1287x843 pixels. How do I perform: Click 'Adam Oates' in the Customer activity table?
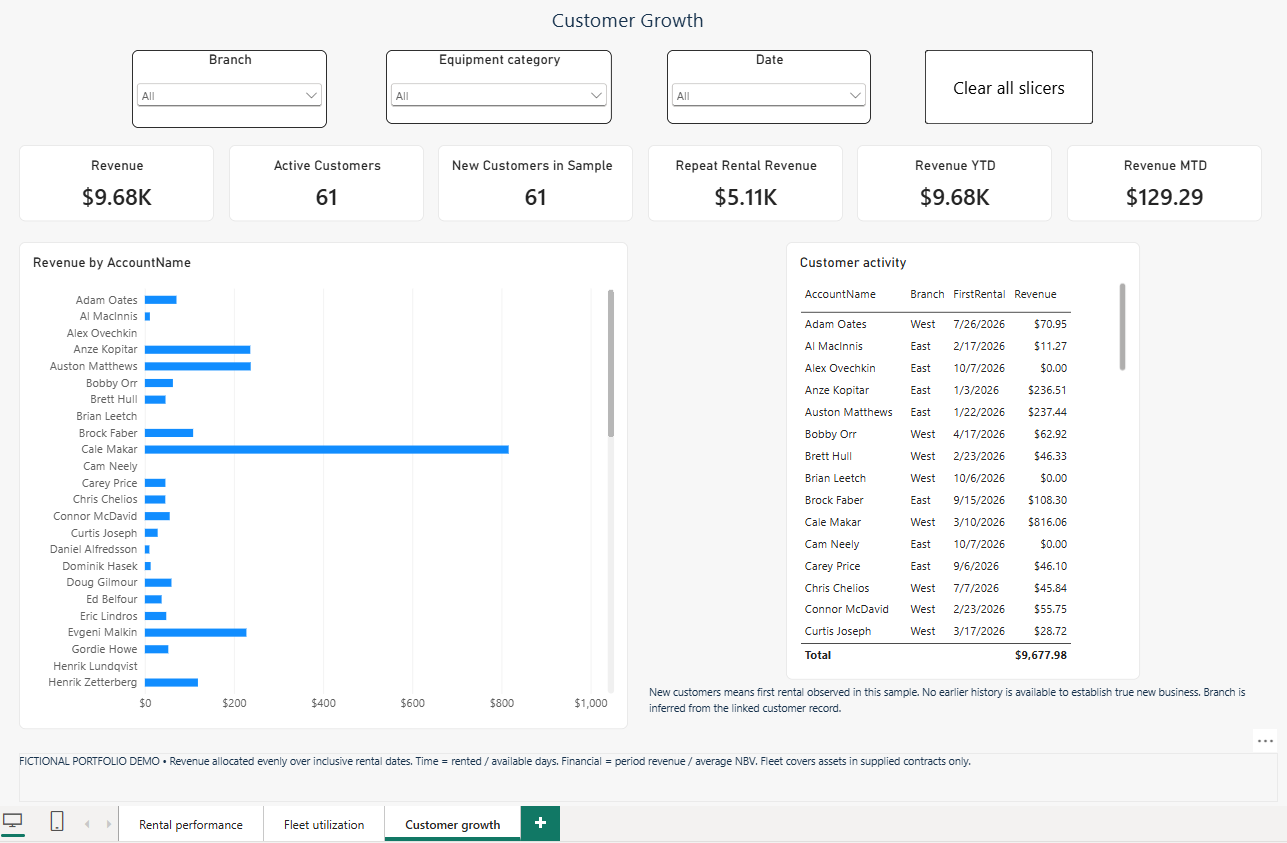(836, 324)
